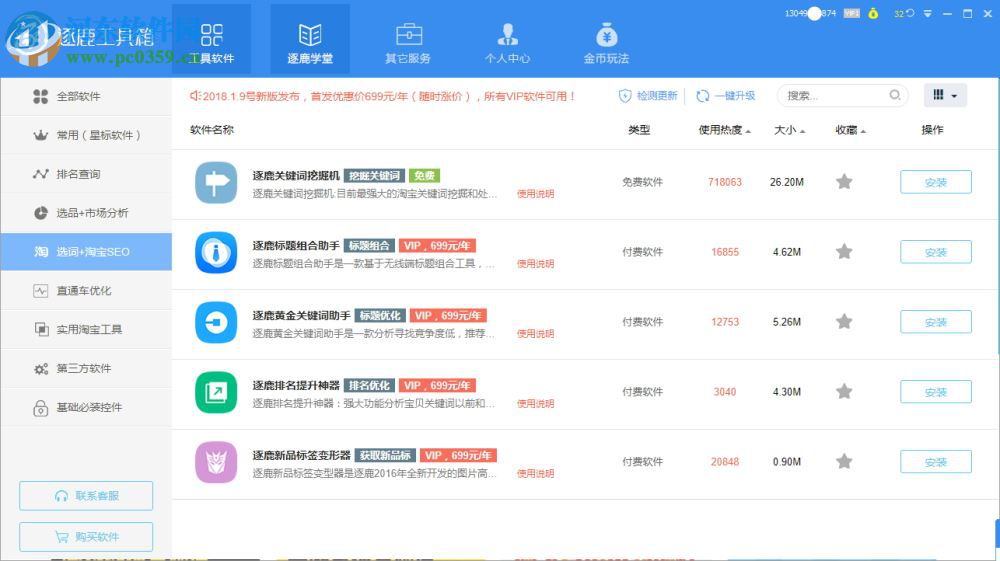1000x561 pixels.
Task: Install 逐鹿关键词挖掘机
Action: (x=936, y=182)
